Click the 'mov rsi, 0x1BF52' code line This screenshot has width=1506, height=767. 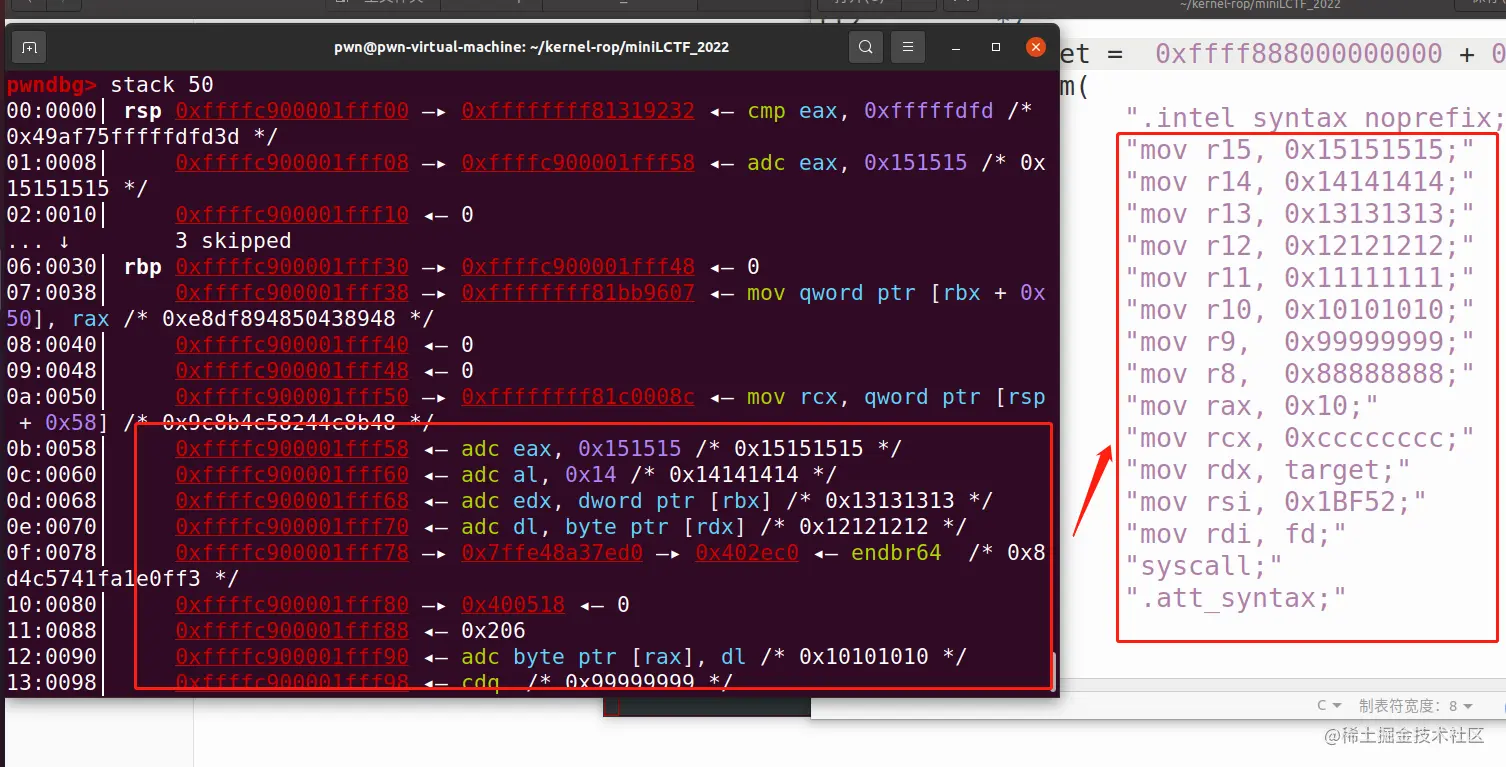pyautogui.click(x=1276, y=502)
